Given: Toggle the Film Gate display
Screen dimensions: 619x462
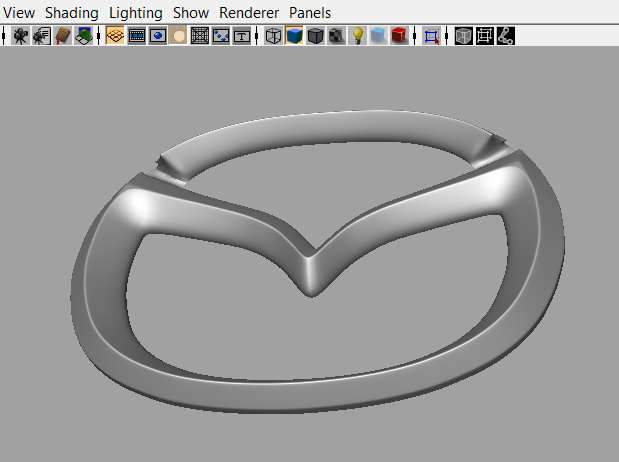Looking at the screenshot, I should pos(137,36).
